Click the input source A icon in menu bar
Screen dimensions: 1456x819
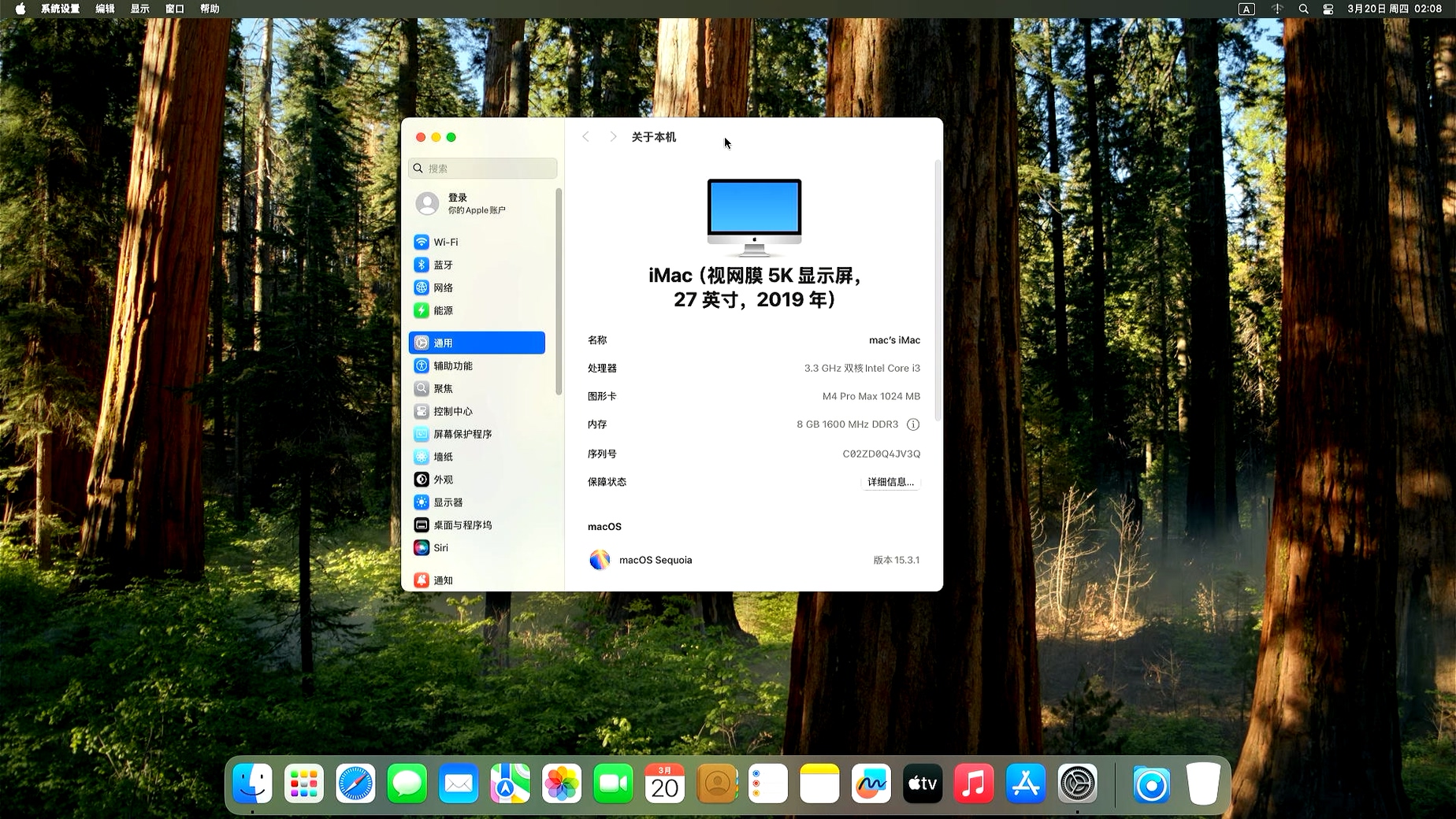(1246, 9)
